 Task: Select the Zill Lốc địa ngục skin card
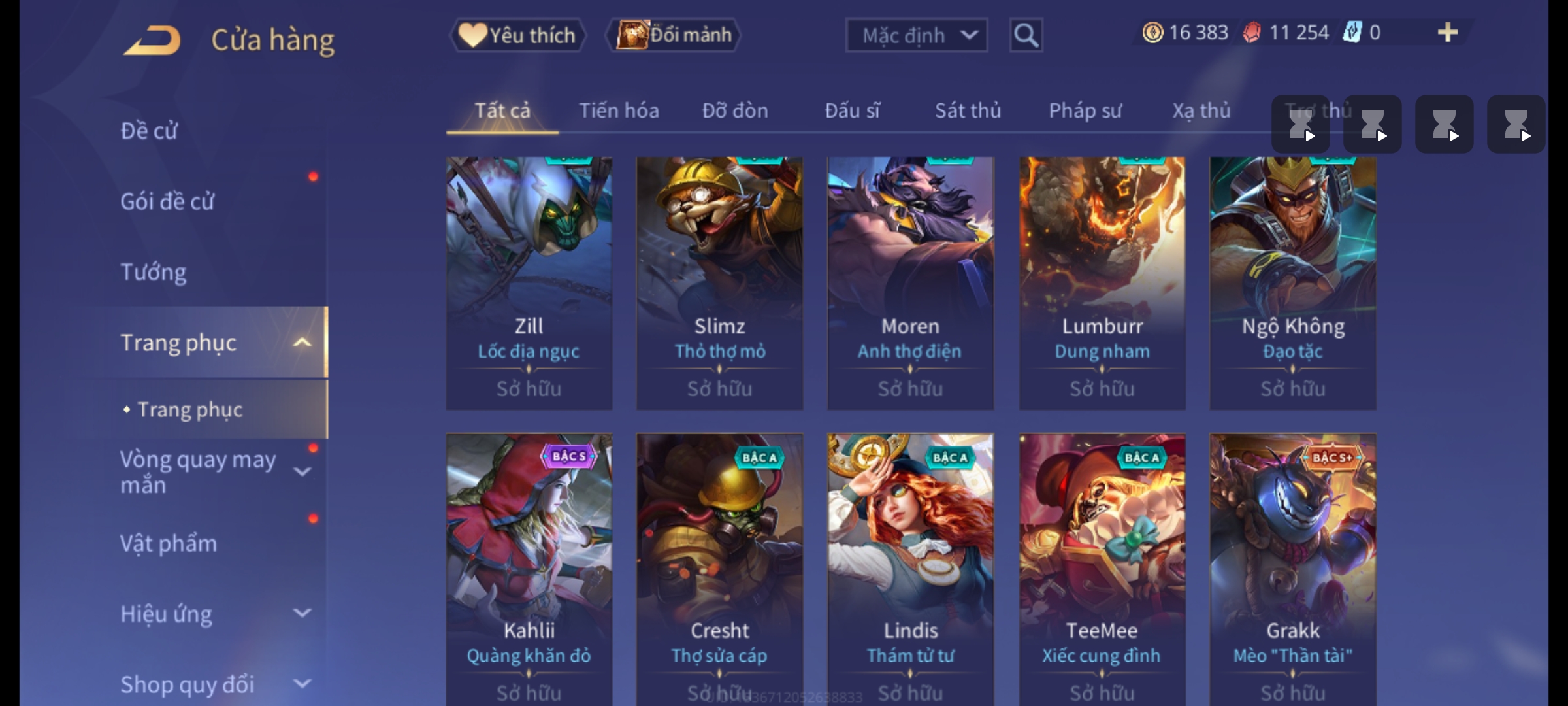click(529, 283)
